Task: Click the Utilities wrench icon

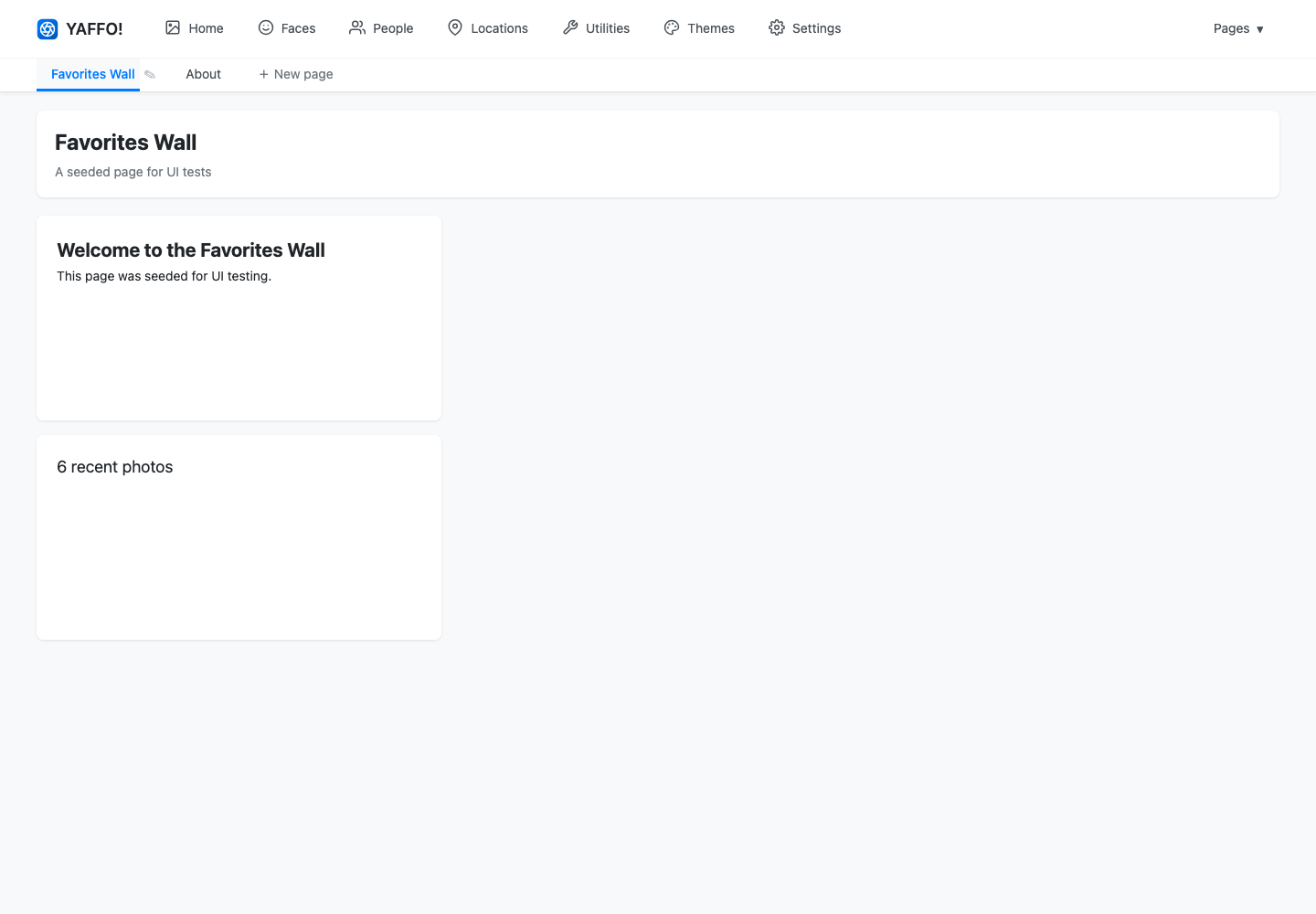Action: tap(570, 27)
